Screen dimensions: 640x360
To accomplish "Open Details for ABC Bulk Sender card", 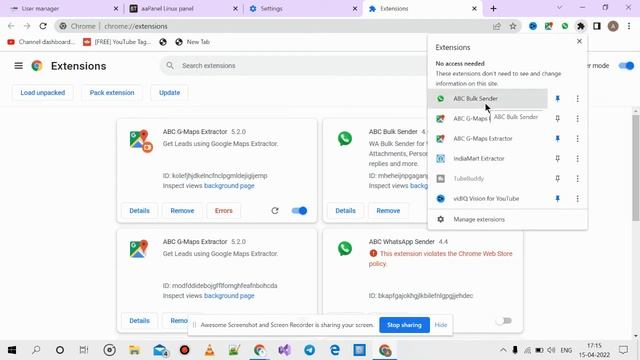I will click(x=345, y=211).
